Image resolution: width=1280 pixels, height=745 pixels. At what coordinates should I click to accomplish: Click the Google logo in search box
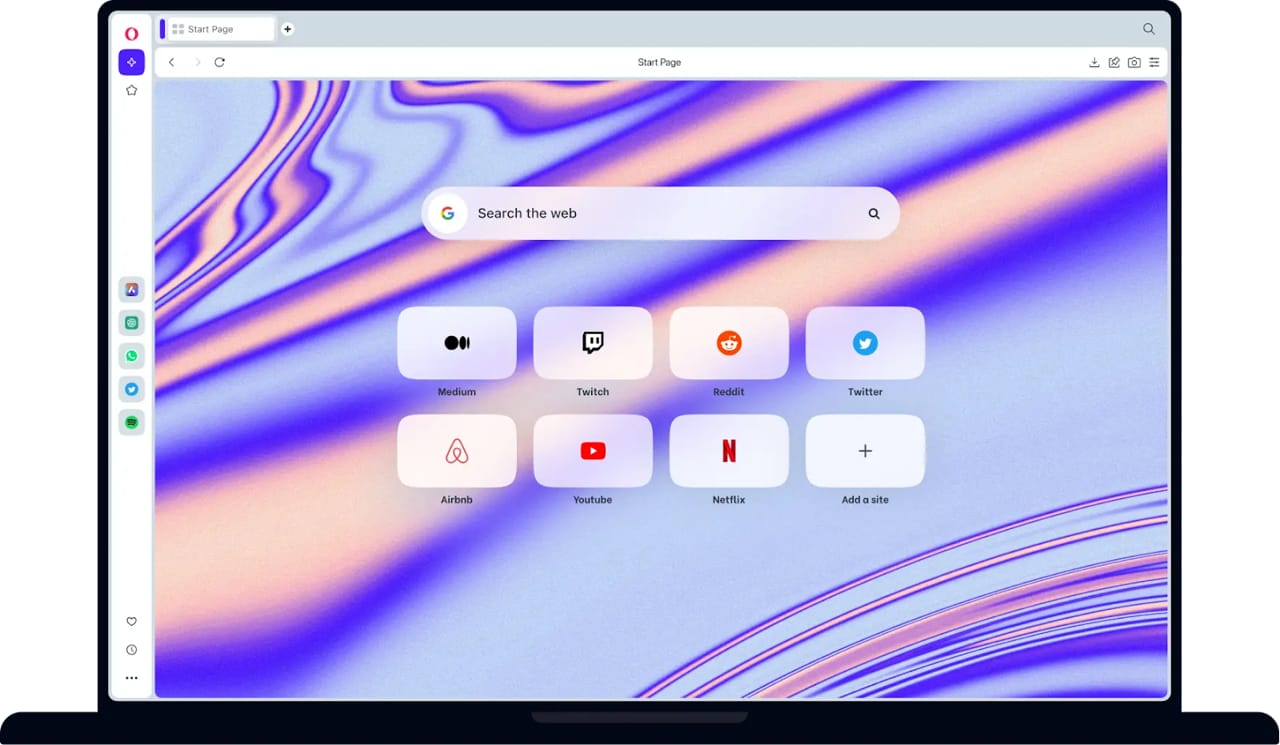pyautogui.click(x=448, y=213)
